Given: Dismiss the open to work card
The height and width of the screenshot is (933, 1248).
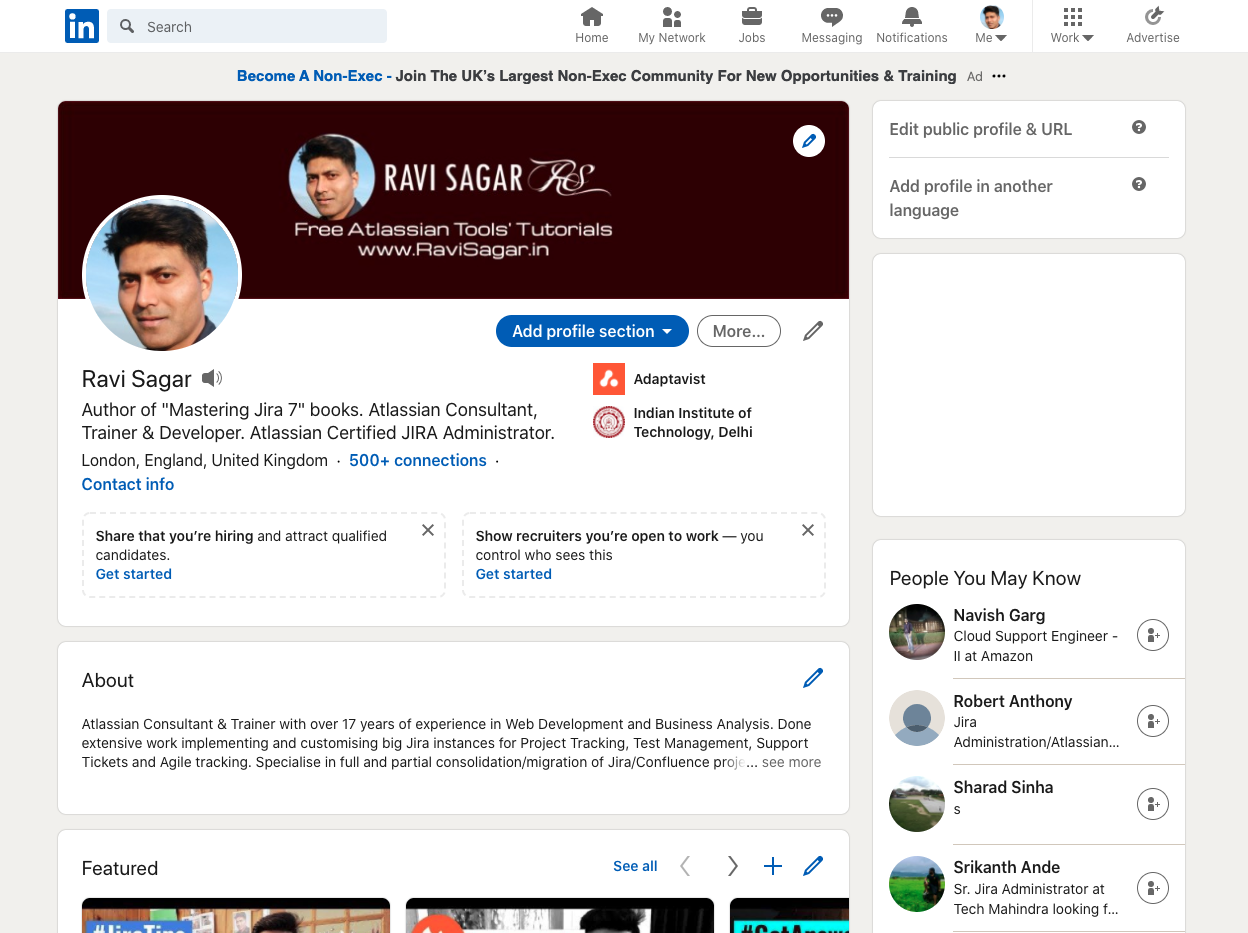Looking at the screenshot, I should click(x=808, y=530).
